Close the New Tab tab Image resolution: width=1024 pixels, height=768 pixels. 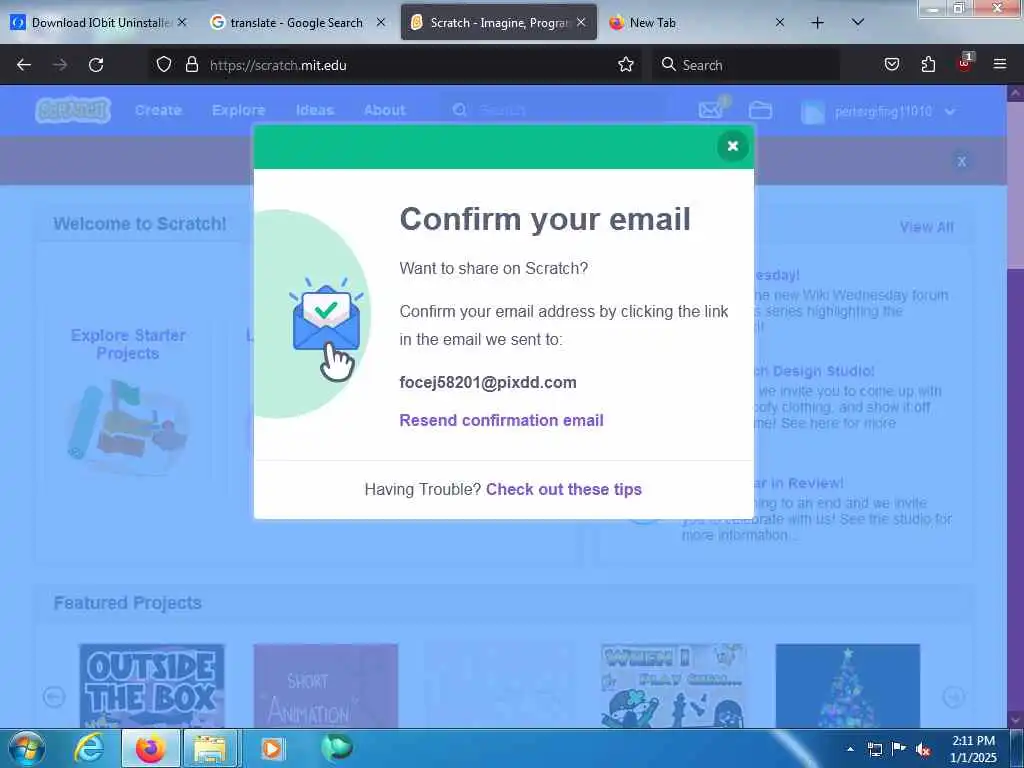click(x=780, y=22)
